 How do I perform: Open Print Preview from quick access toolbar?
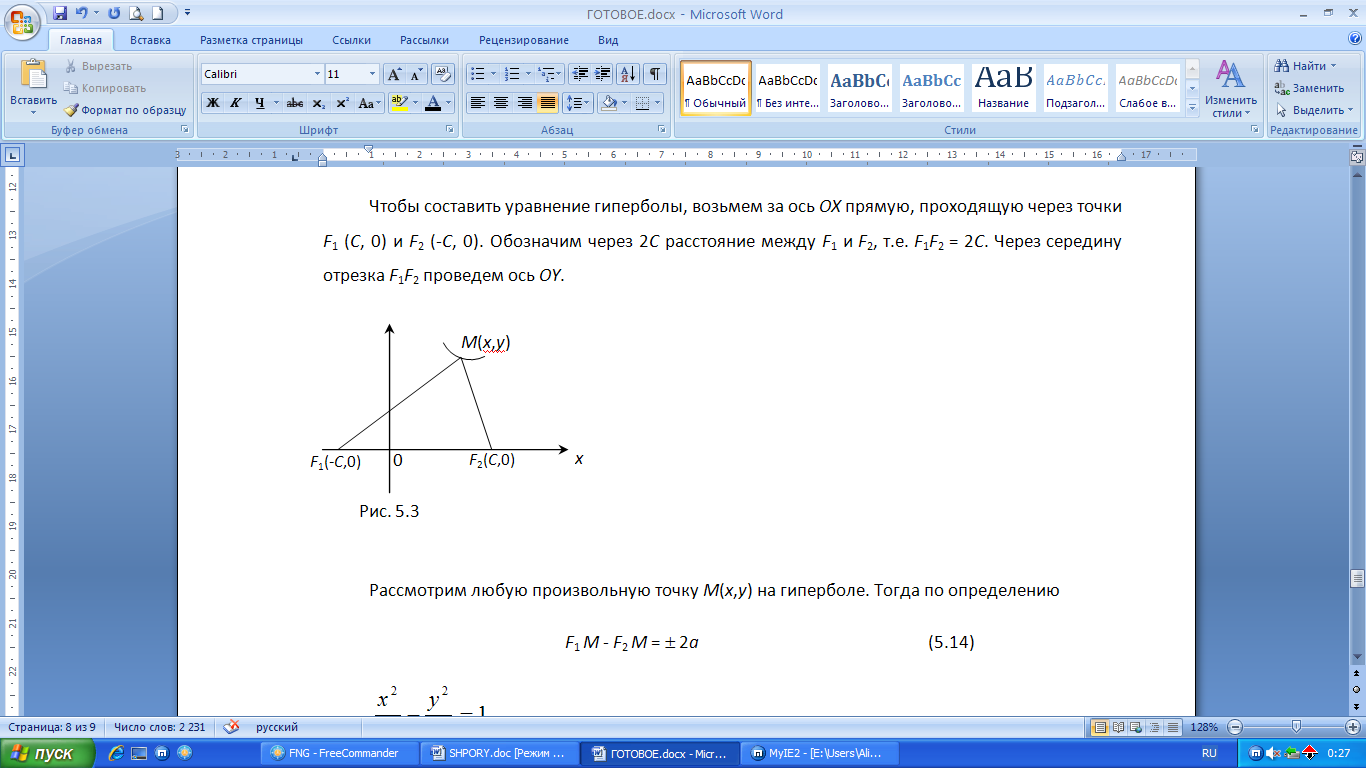click(x=135, y=14)
